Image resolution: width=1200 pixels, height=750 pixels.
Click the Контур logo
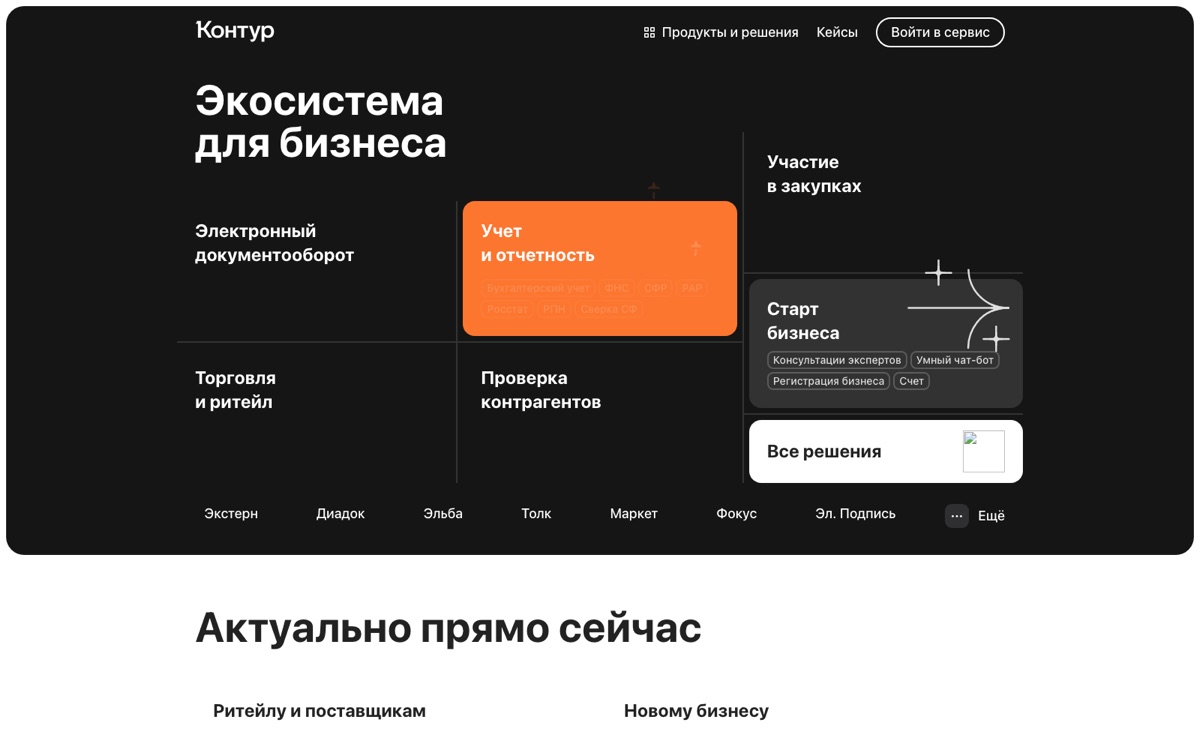point(235,31)
